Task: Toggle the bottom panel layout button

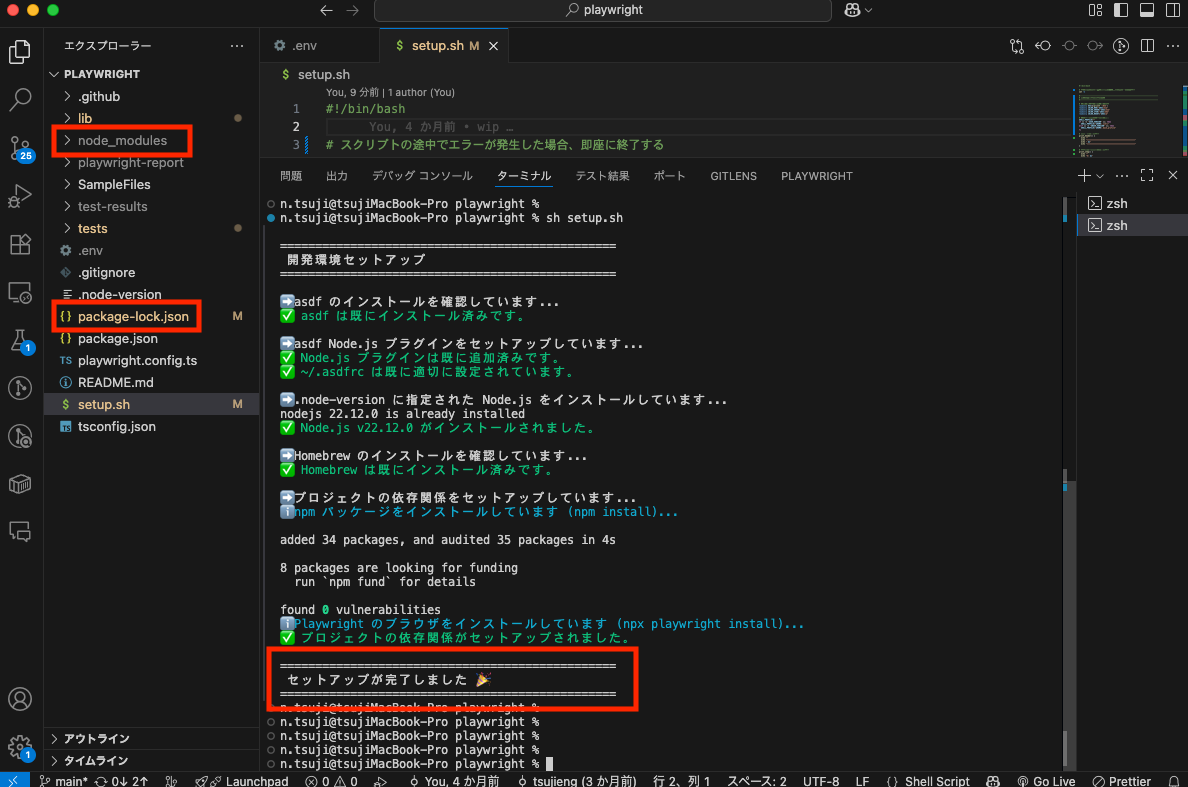Action: tap(1146, 10)
